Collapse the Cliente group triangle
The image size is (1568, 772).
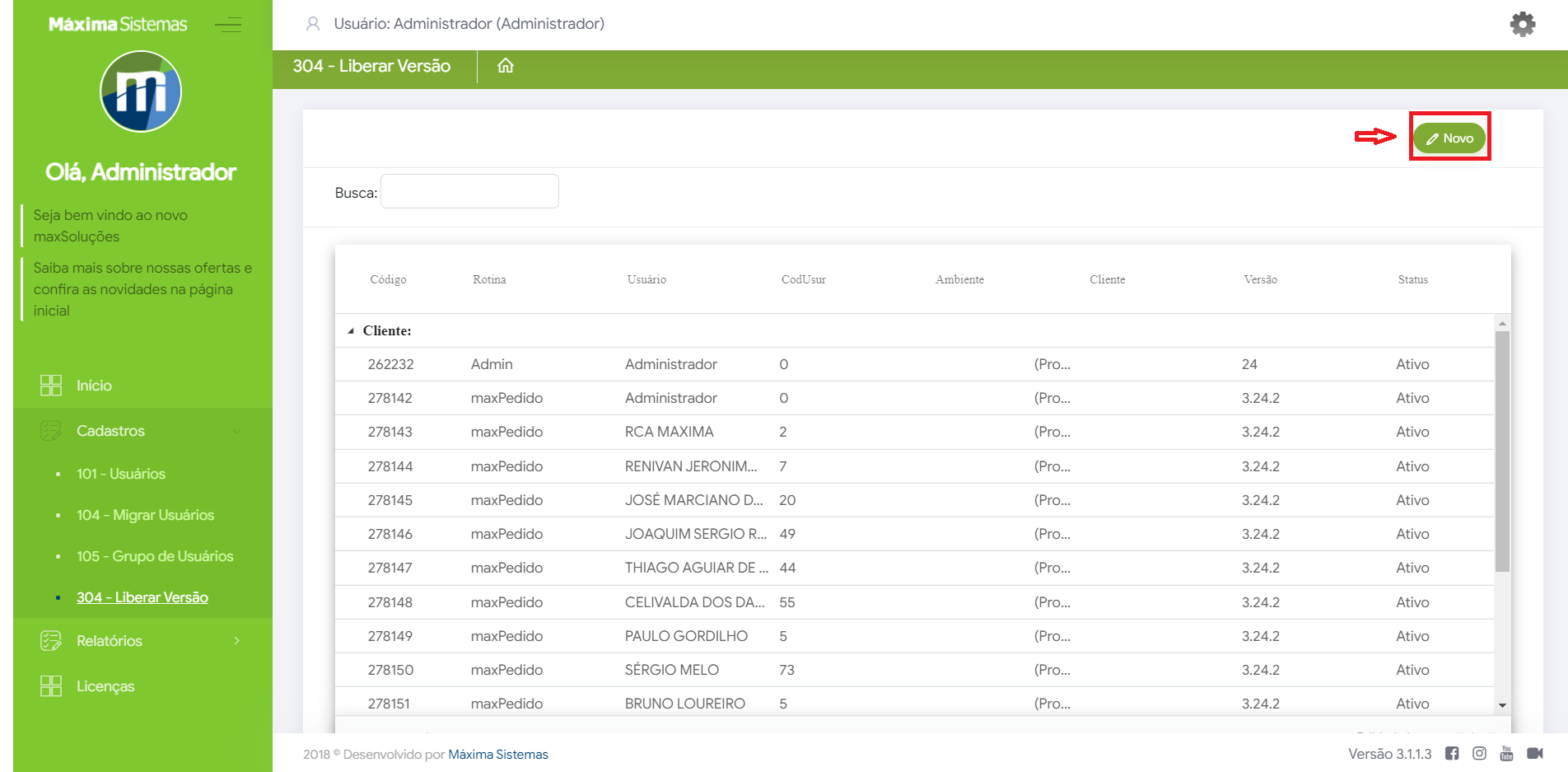pos(351,331)
